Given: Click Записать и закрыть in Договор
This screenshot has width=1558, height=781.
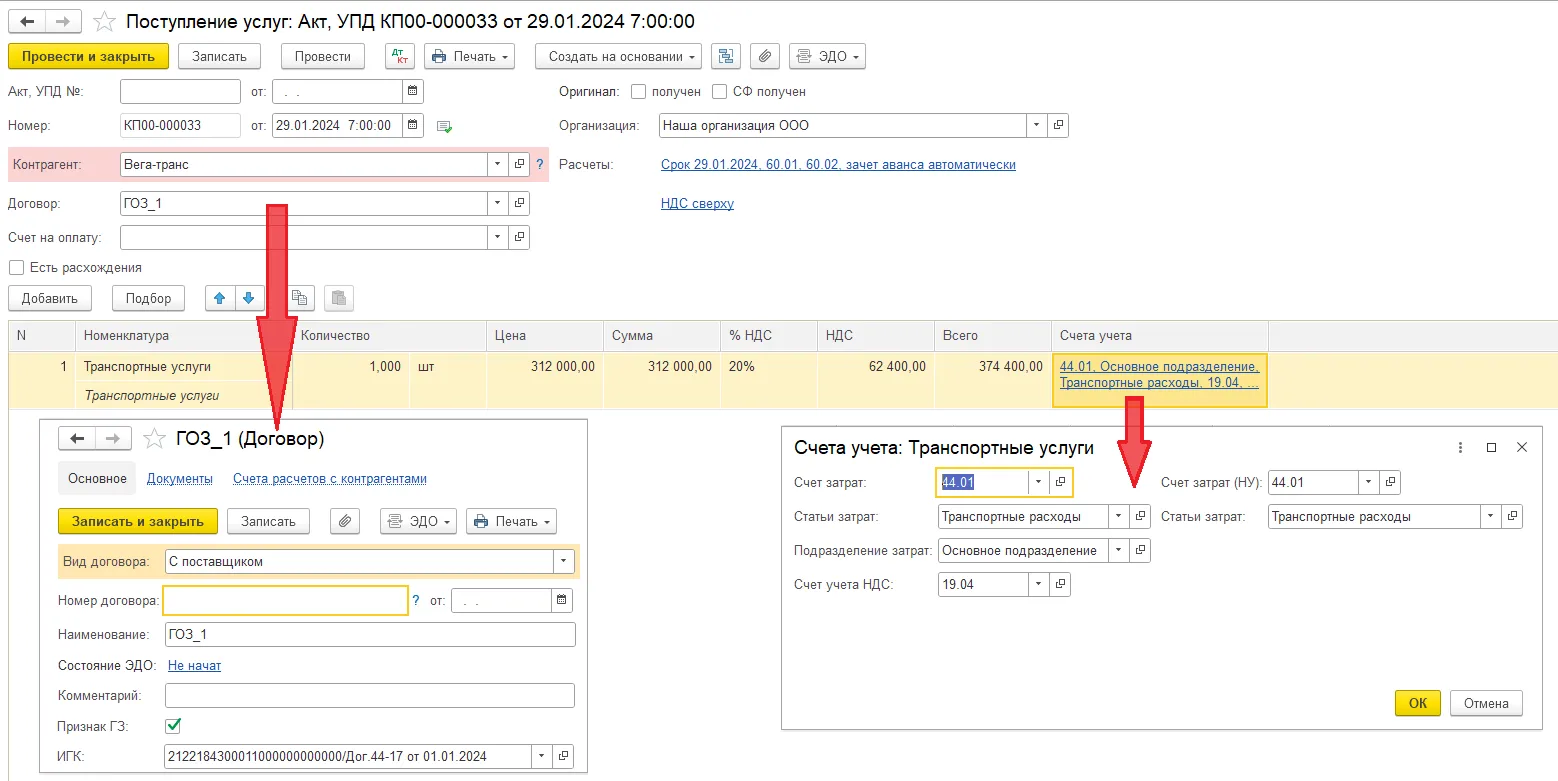Looking at the screenshot, I should [138, 521].
